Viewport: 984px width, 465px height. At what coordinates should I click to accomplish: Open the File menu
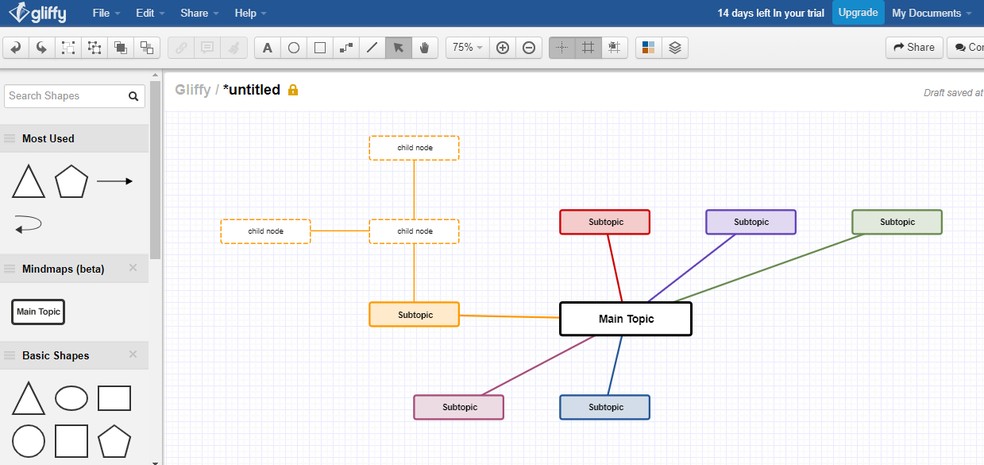coord(106,13)
